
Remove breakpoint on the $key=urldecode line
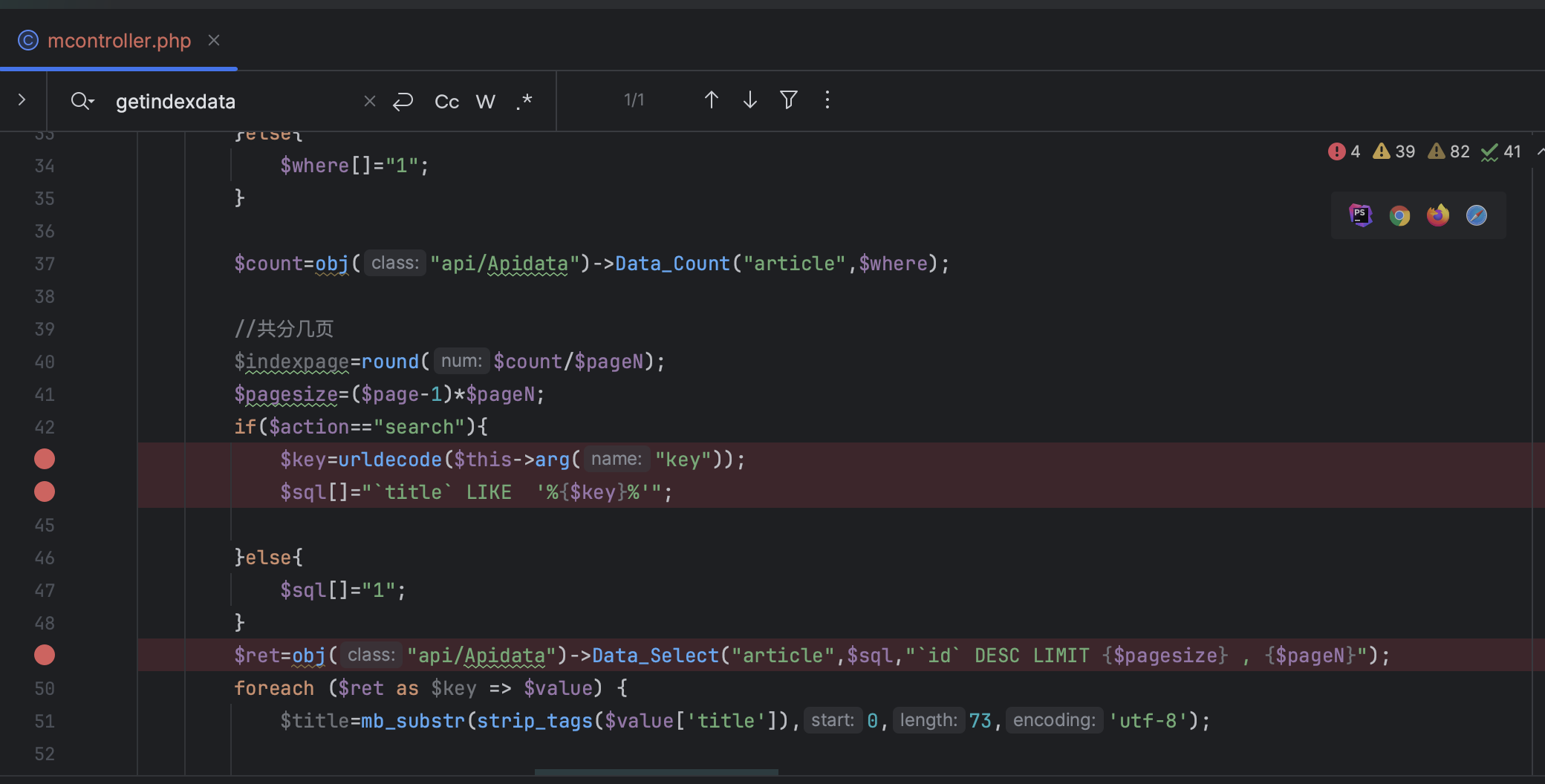pos(45,459)
